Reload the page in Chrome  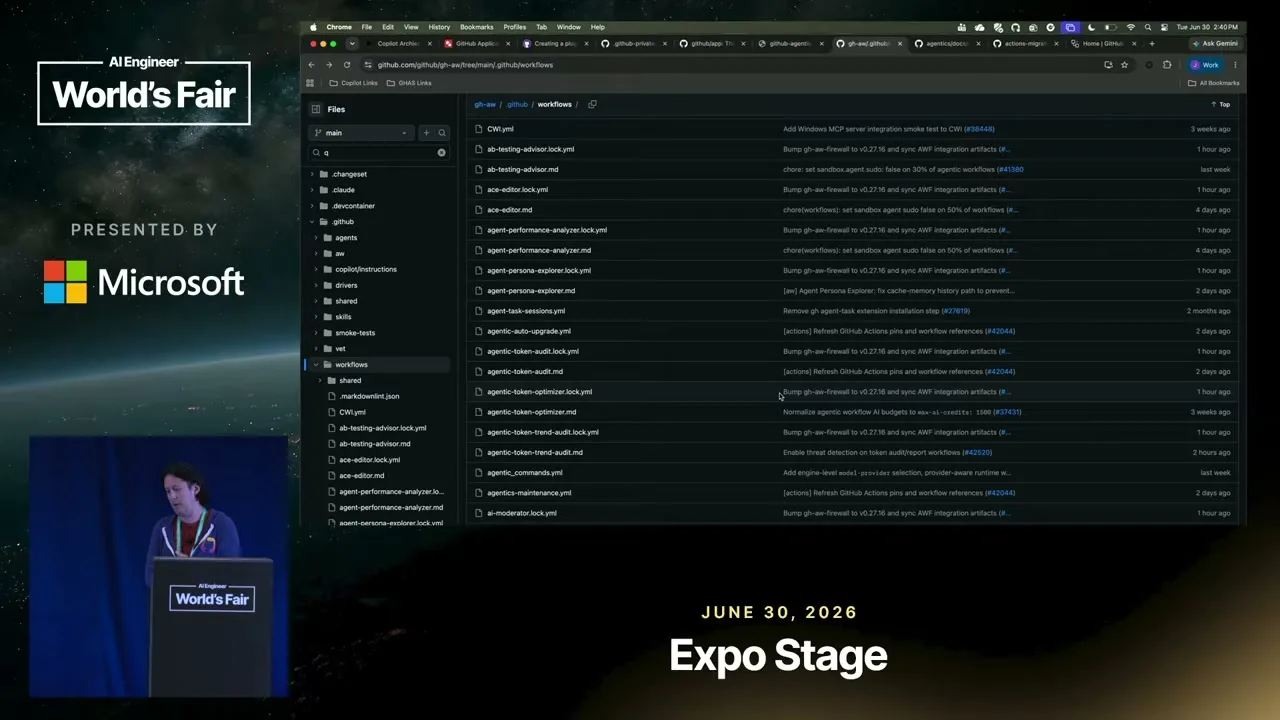coord(346,65)
